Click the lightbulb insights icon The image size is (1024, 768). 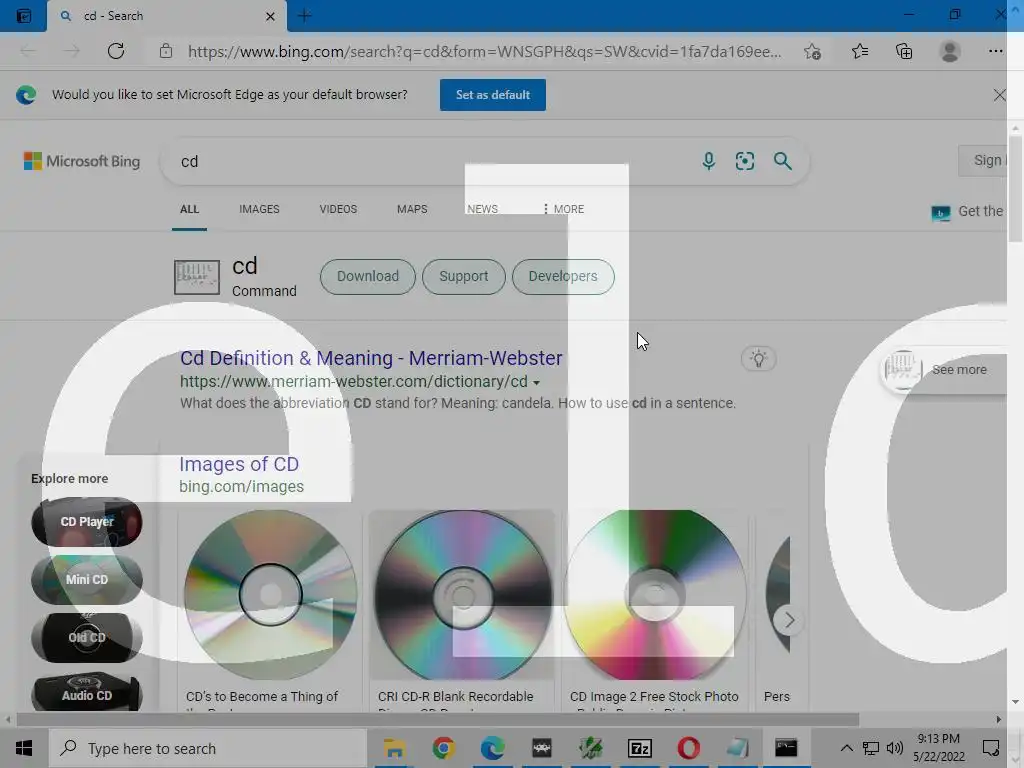(x=758, y=359)
